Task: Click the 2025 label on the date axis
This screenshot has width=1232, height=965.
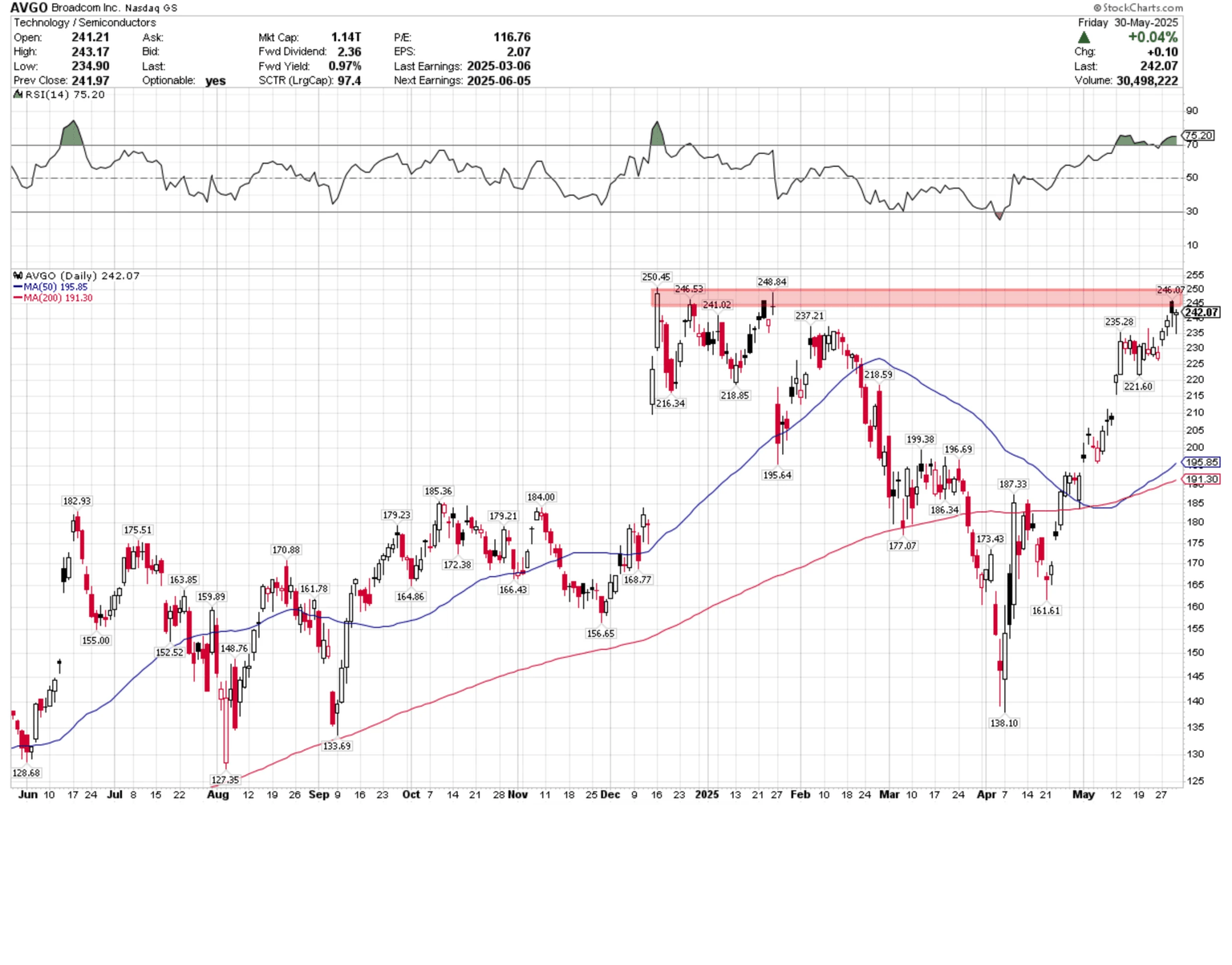Action: click(x=707, y=795)
